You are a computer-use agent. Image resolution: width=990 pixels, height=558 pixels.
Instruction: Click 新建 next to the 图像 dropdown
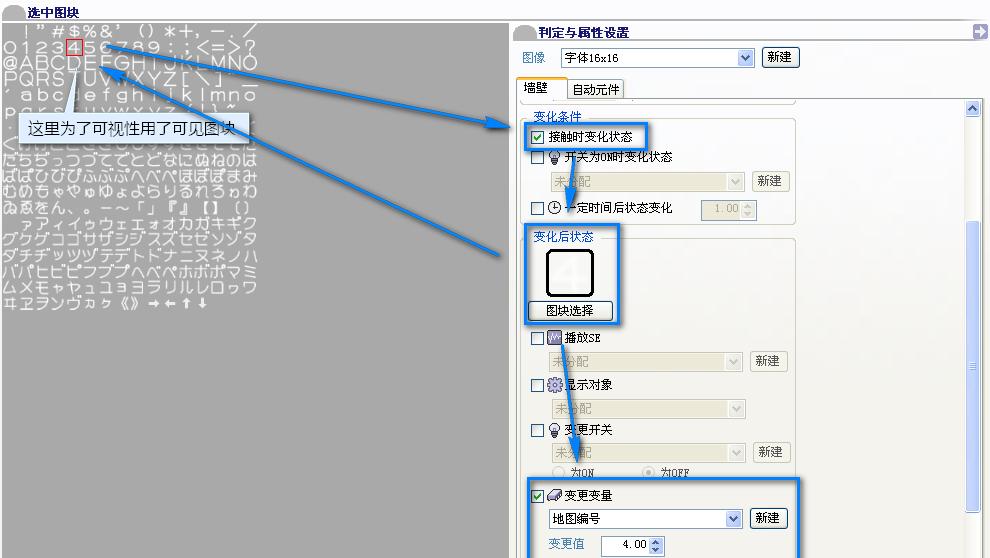point(780,57)
